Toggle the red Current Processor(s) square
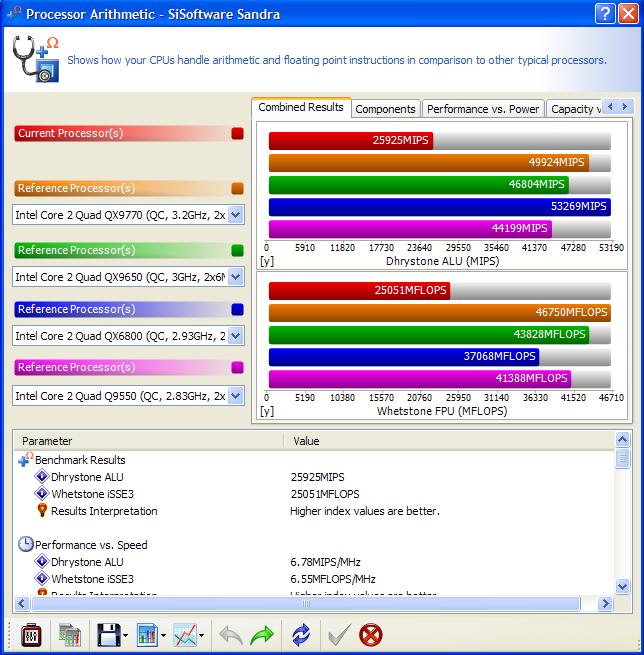 click(238, 133)
